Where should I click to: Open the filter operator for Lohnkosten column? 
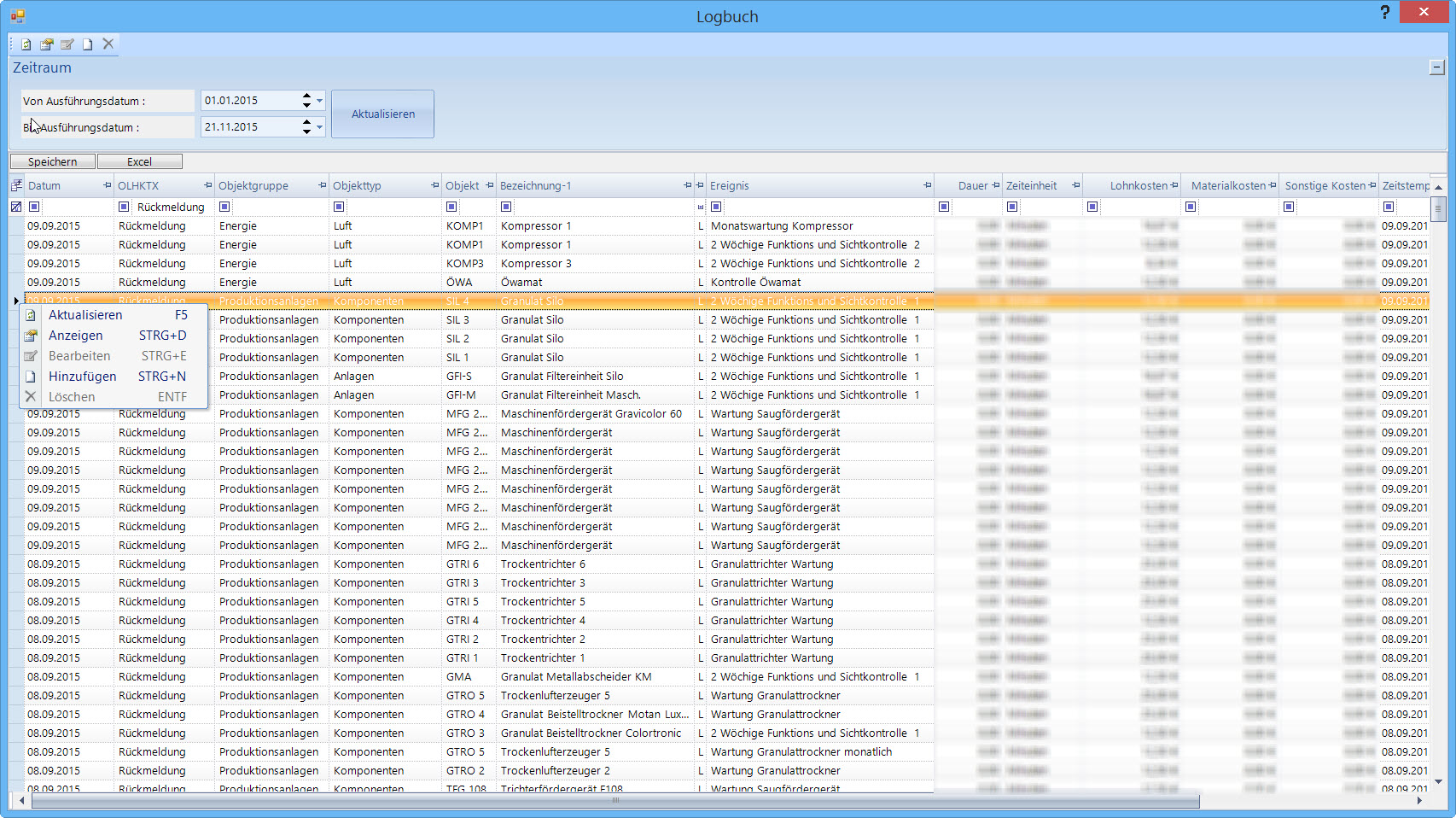[1092, 207]
